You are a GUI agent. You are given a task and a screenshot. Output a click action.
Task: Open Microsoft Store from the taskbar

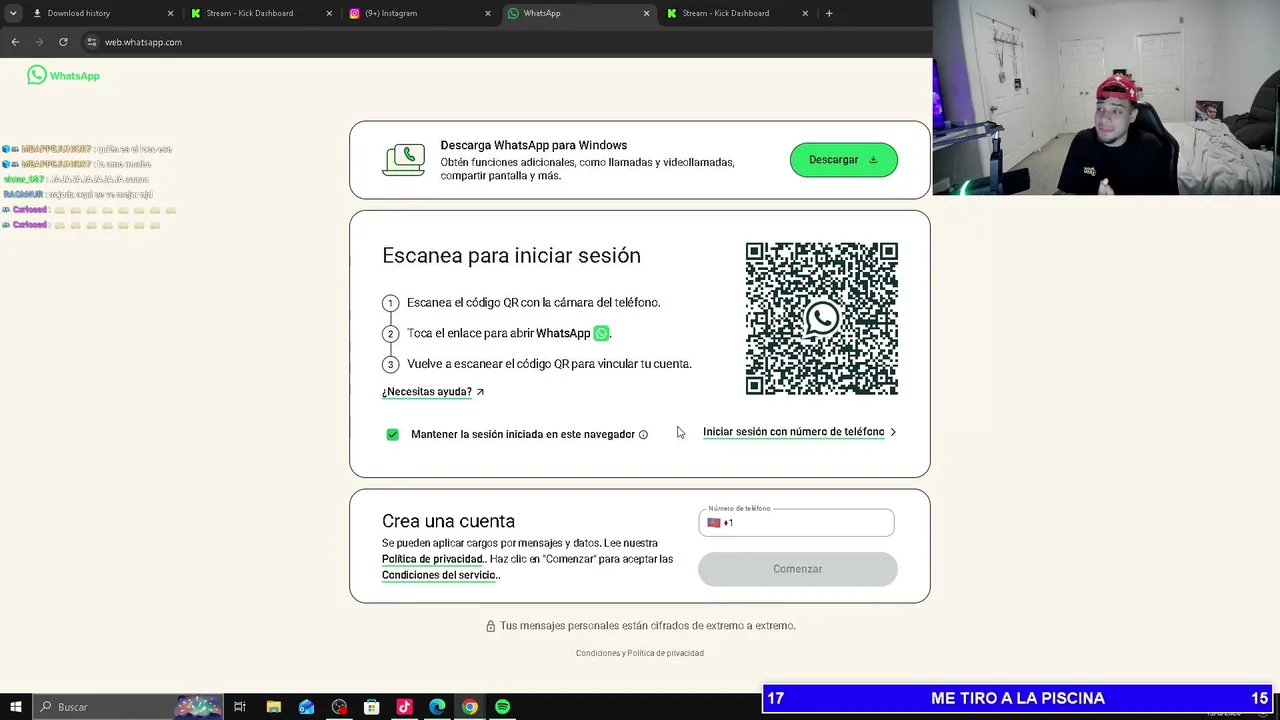pos(372,707)
